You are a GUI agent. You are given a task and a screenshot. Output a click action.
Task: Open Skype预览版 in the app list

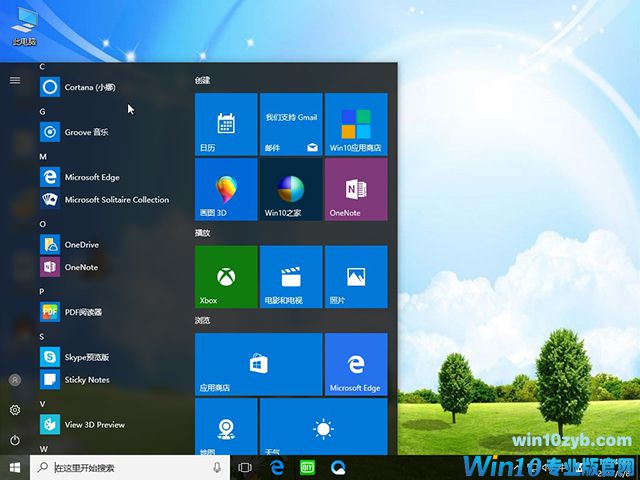(110, 357)
